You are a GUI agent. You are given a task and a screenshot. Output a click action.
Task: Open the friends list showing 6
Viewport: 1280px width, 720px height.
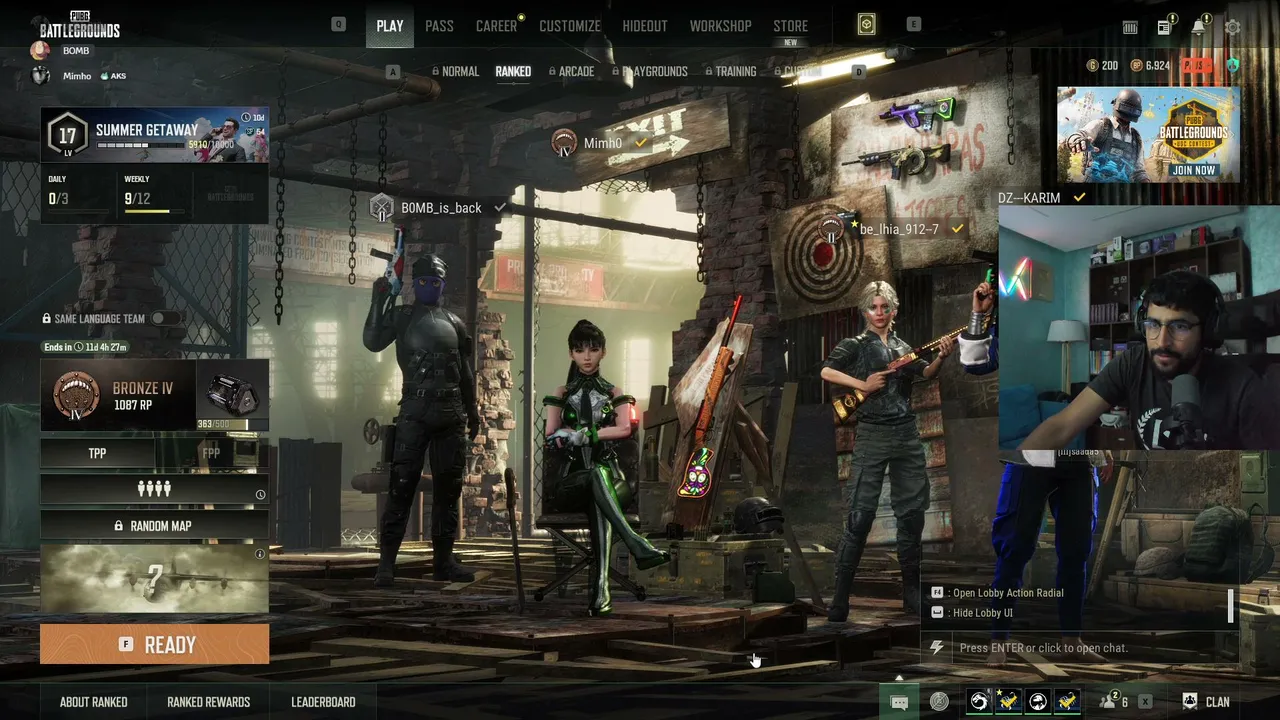tap(1113, 702)
